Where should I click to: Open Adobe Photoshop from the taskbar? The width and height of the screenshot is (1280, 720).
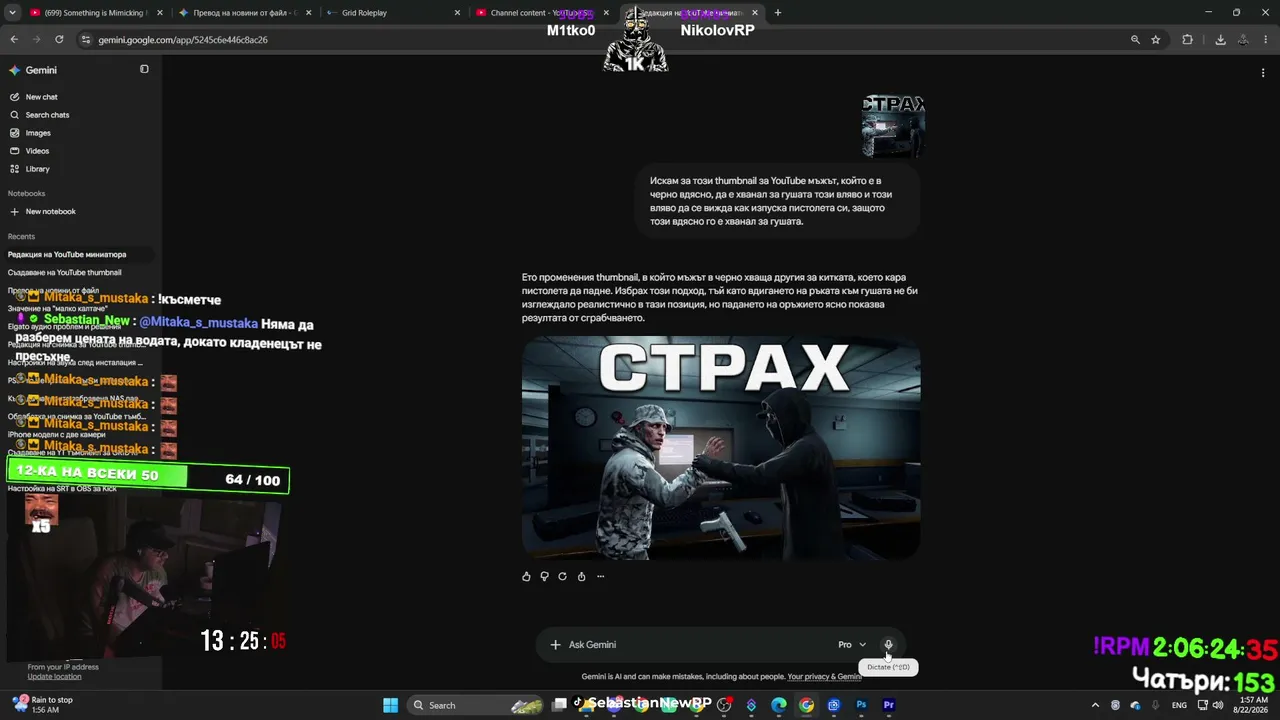tap(861, 705)
